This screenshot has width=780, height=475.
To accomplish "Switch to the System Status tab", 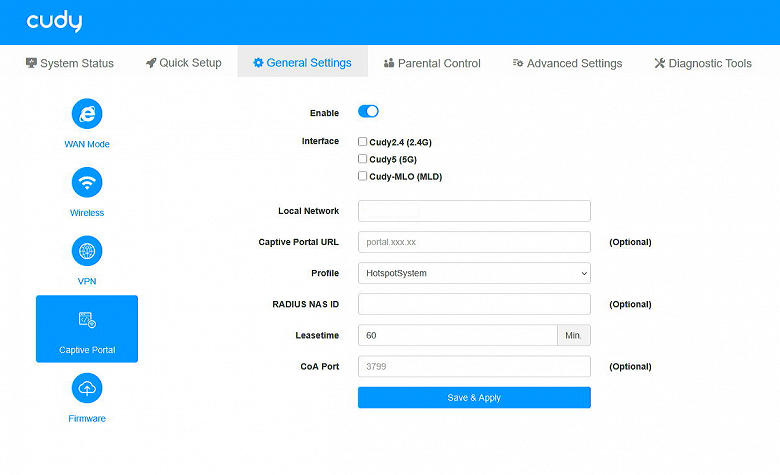I will point(69,63).
